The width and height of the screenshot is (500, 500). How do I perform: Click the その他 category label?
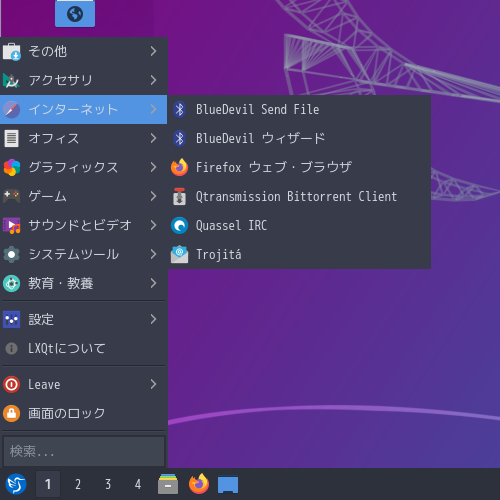[x=48, y=51]
